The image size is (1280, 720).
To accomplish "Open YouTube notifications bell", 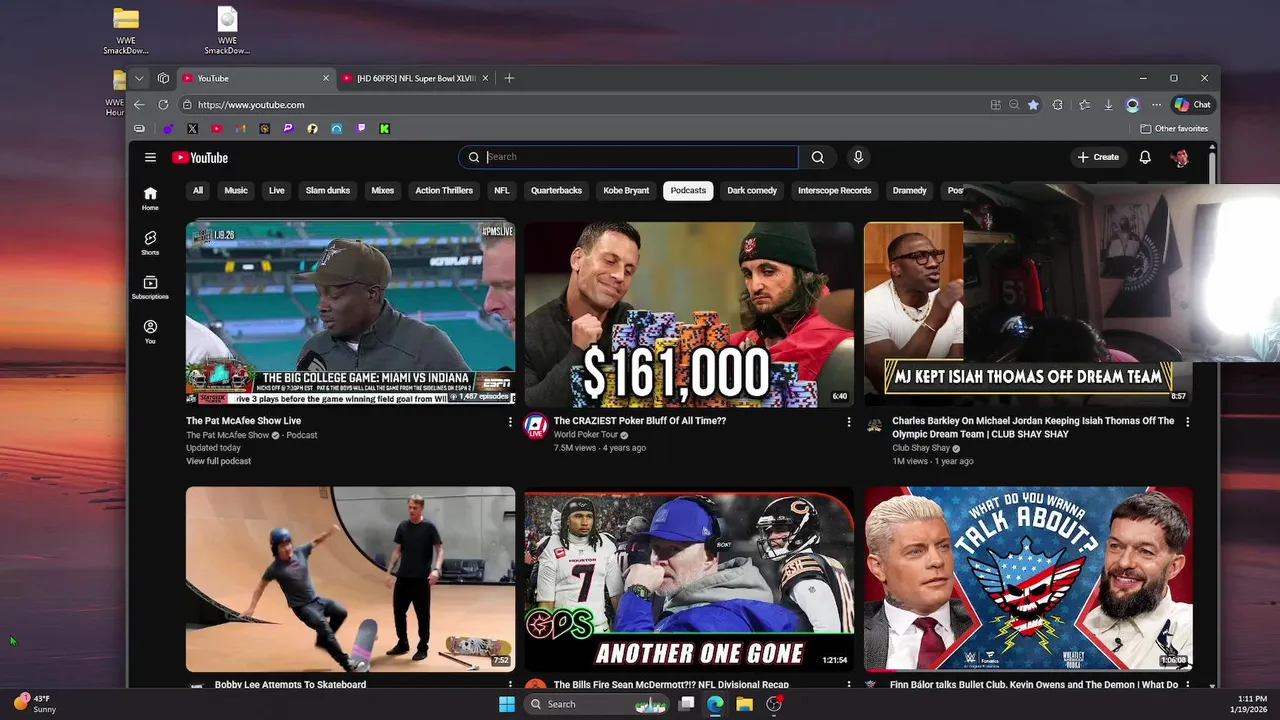I will point(1145,157).
